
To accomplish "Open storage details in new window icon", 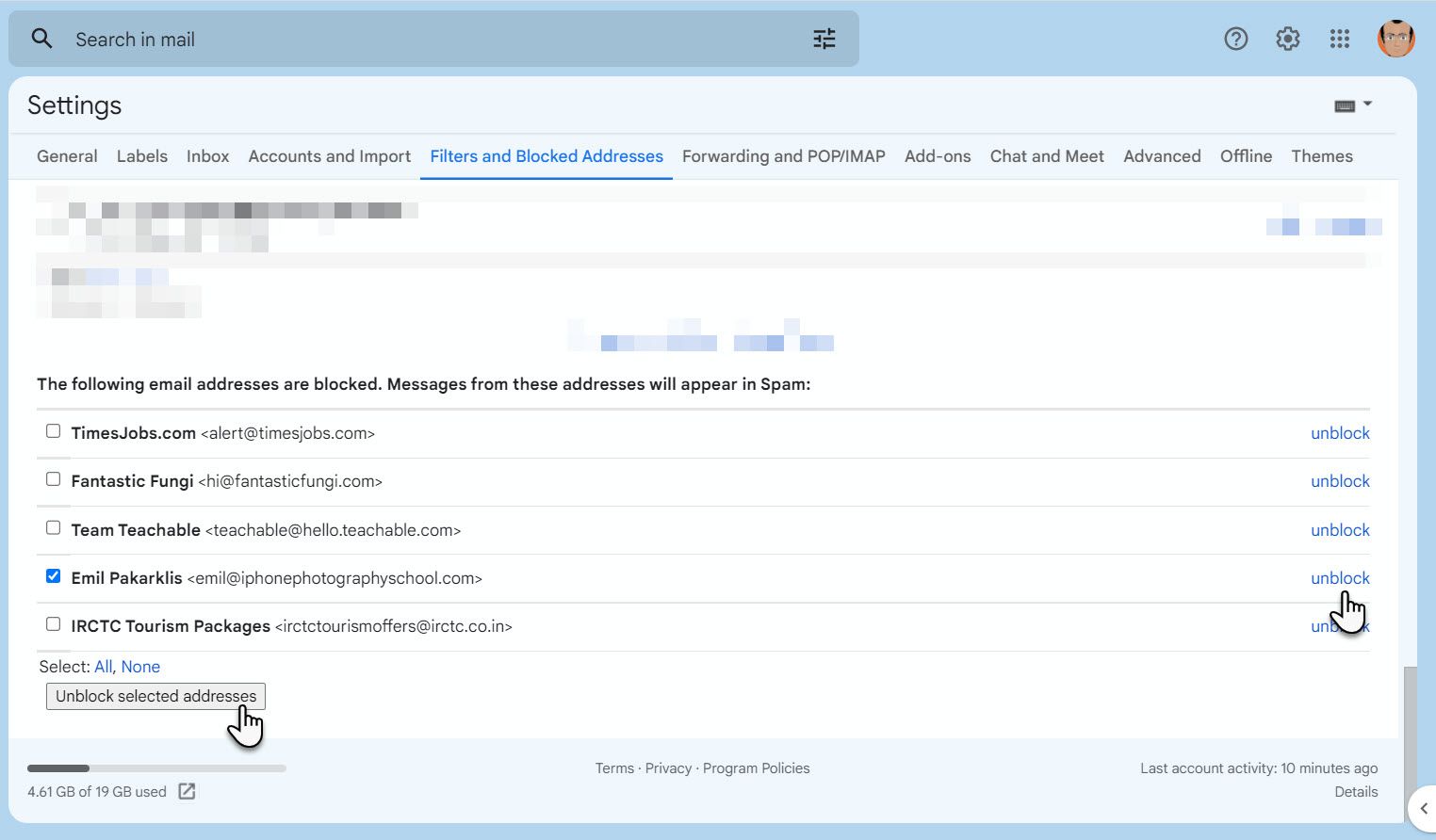I will 187,791.
